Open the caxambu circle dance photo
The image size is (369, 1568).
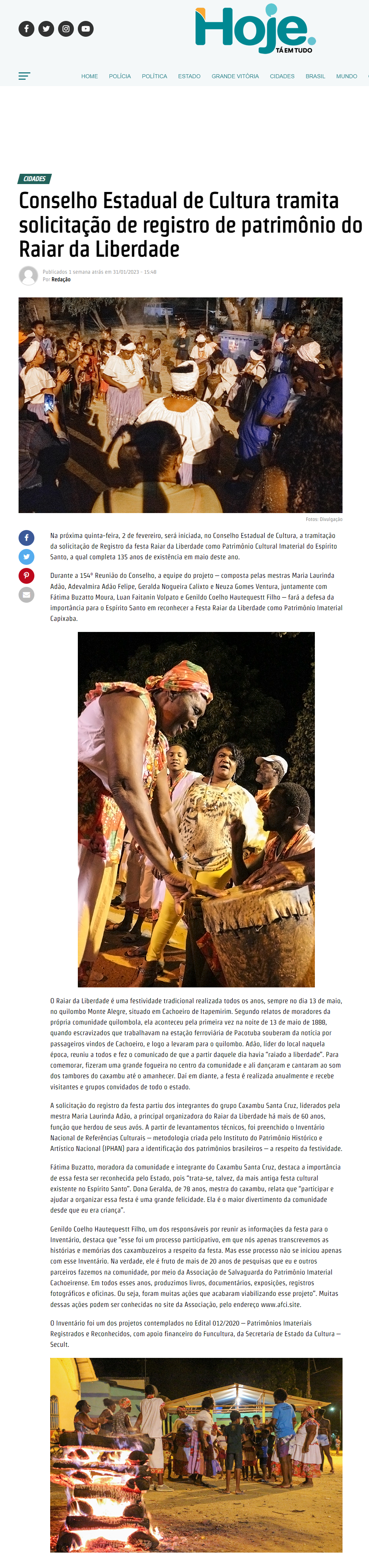tap(180, 405)
